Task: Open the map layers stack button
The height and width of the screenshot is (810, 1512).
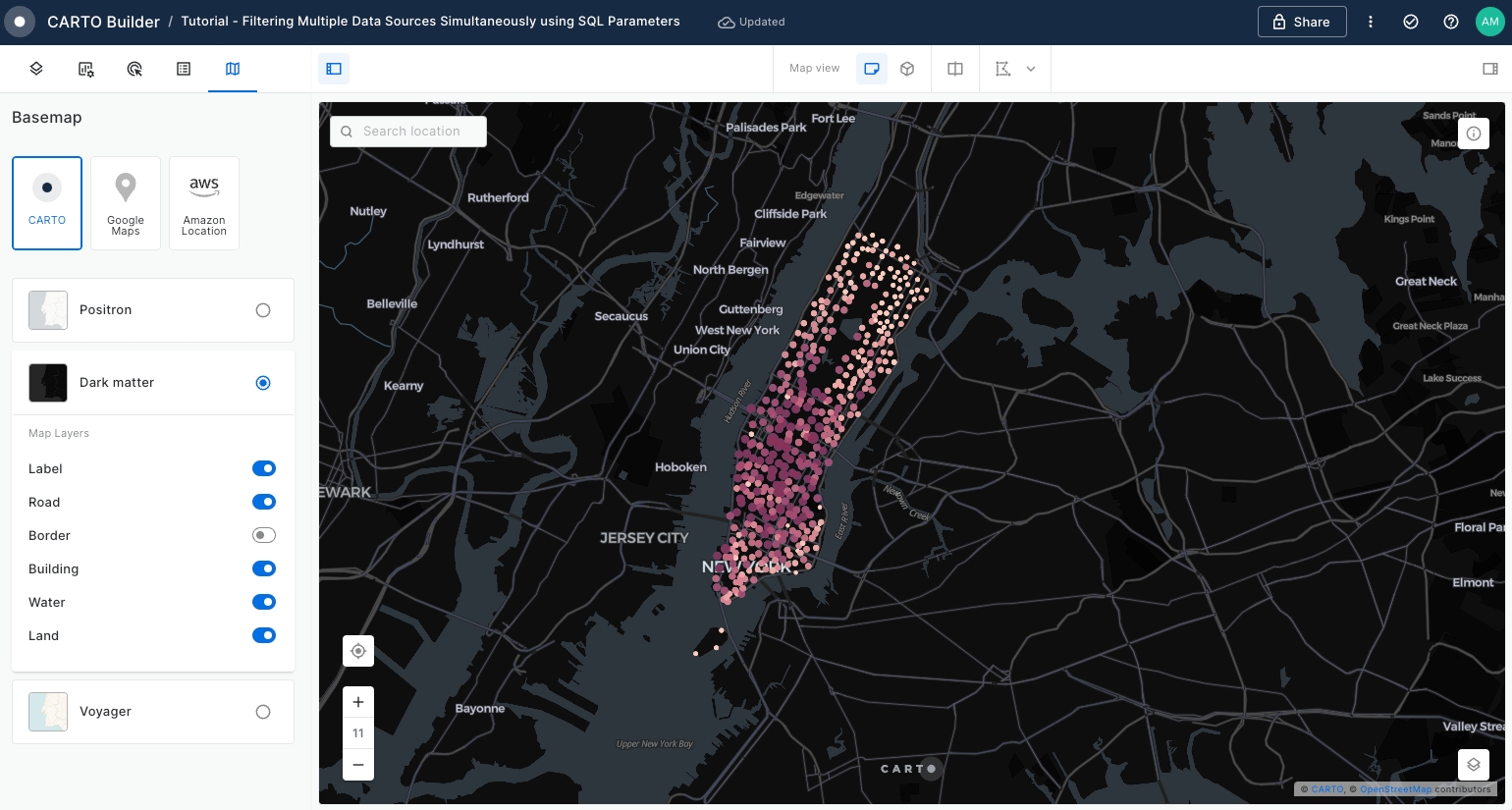Action: click(x=1474, y=765)
